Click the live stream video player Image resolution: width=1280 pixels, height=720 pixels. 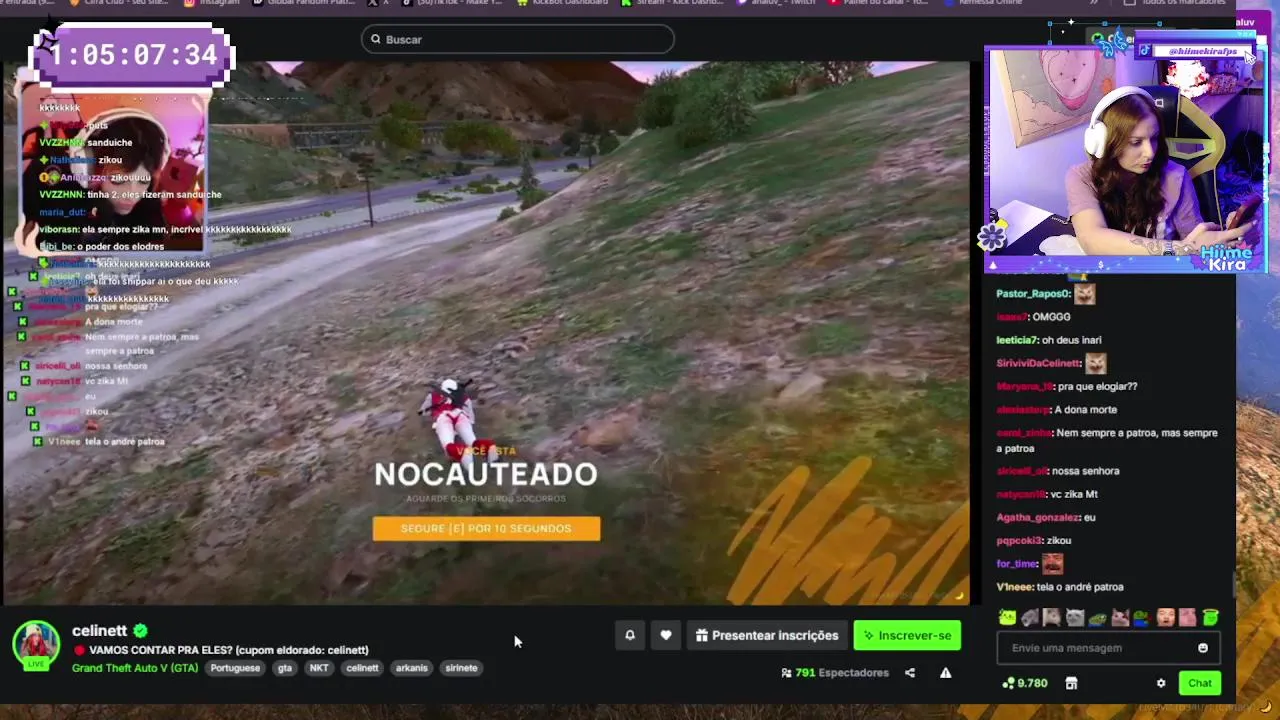tap(485, 333)
